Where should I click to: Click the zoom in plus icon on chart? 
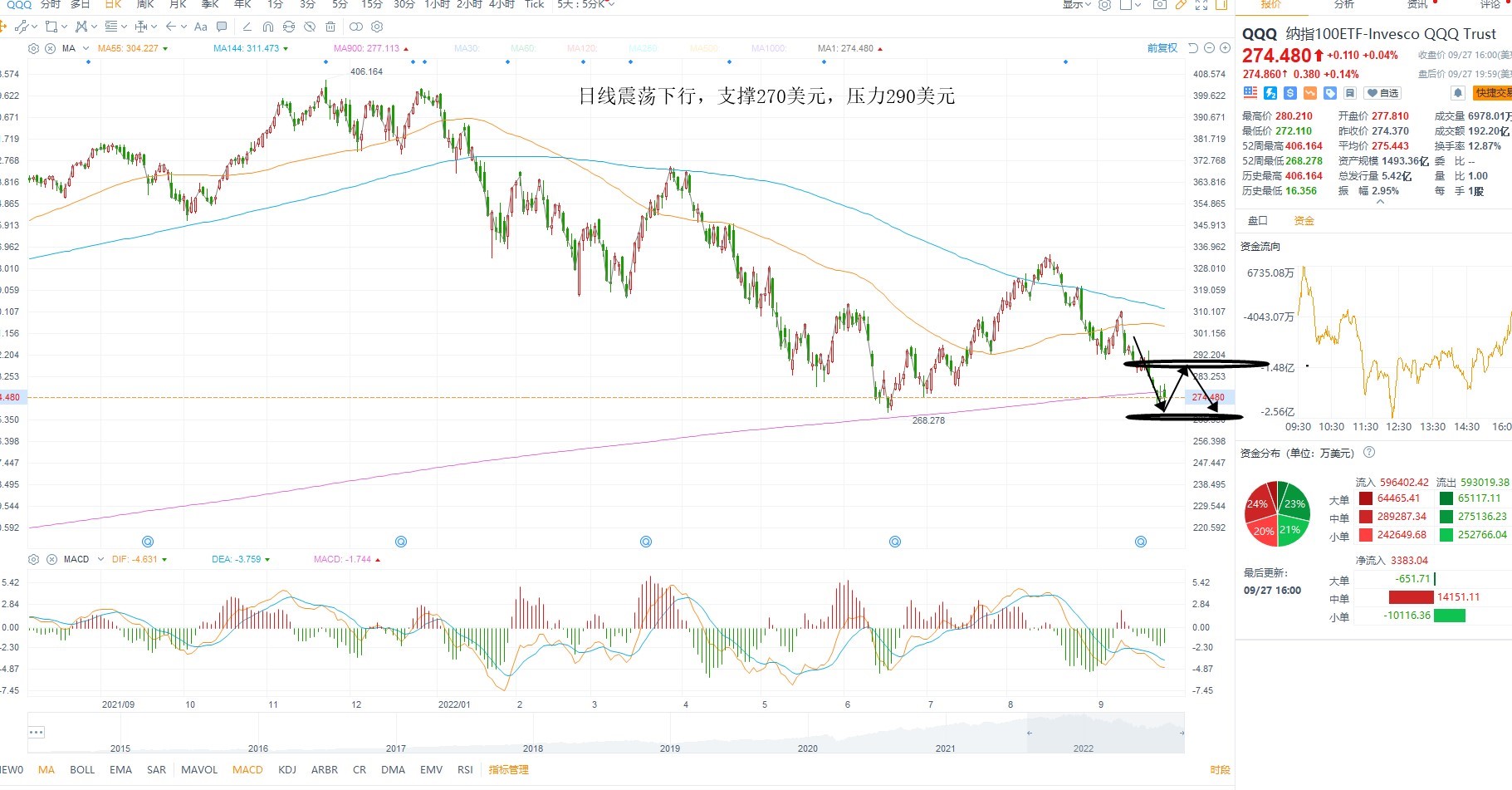[x=1225, y=48]
